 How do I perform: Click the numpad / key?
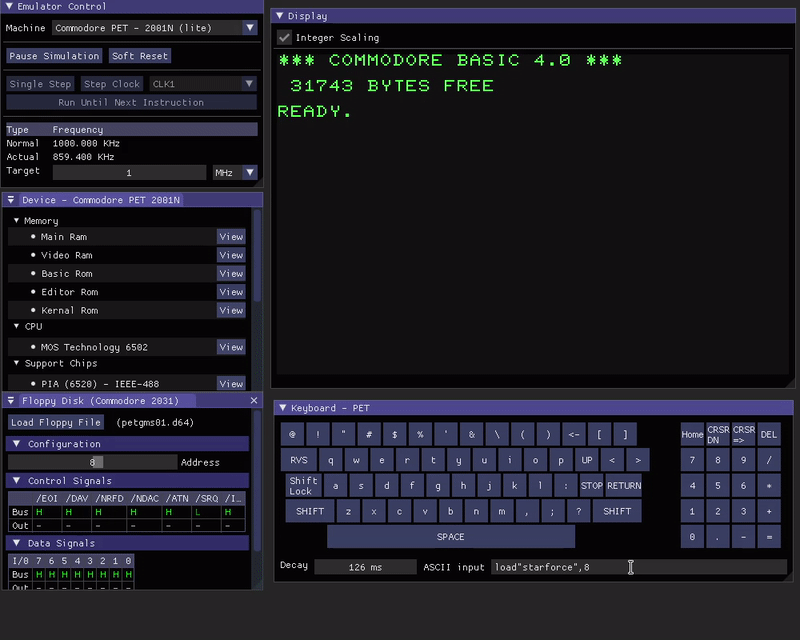769,460
